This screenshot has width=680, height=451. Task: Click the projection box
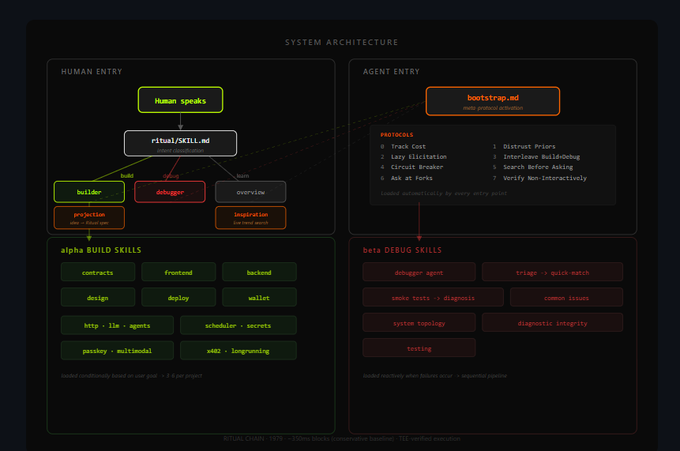click(x=89, y=218)
